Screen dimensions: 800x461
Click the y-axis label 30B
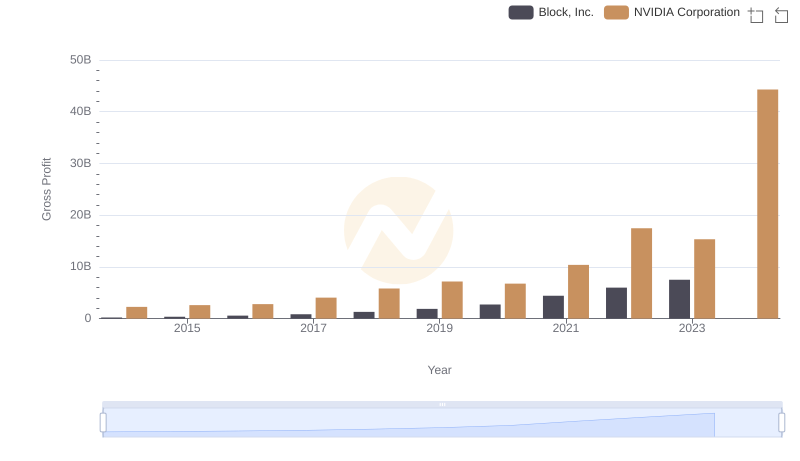coord(81,163)
